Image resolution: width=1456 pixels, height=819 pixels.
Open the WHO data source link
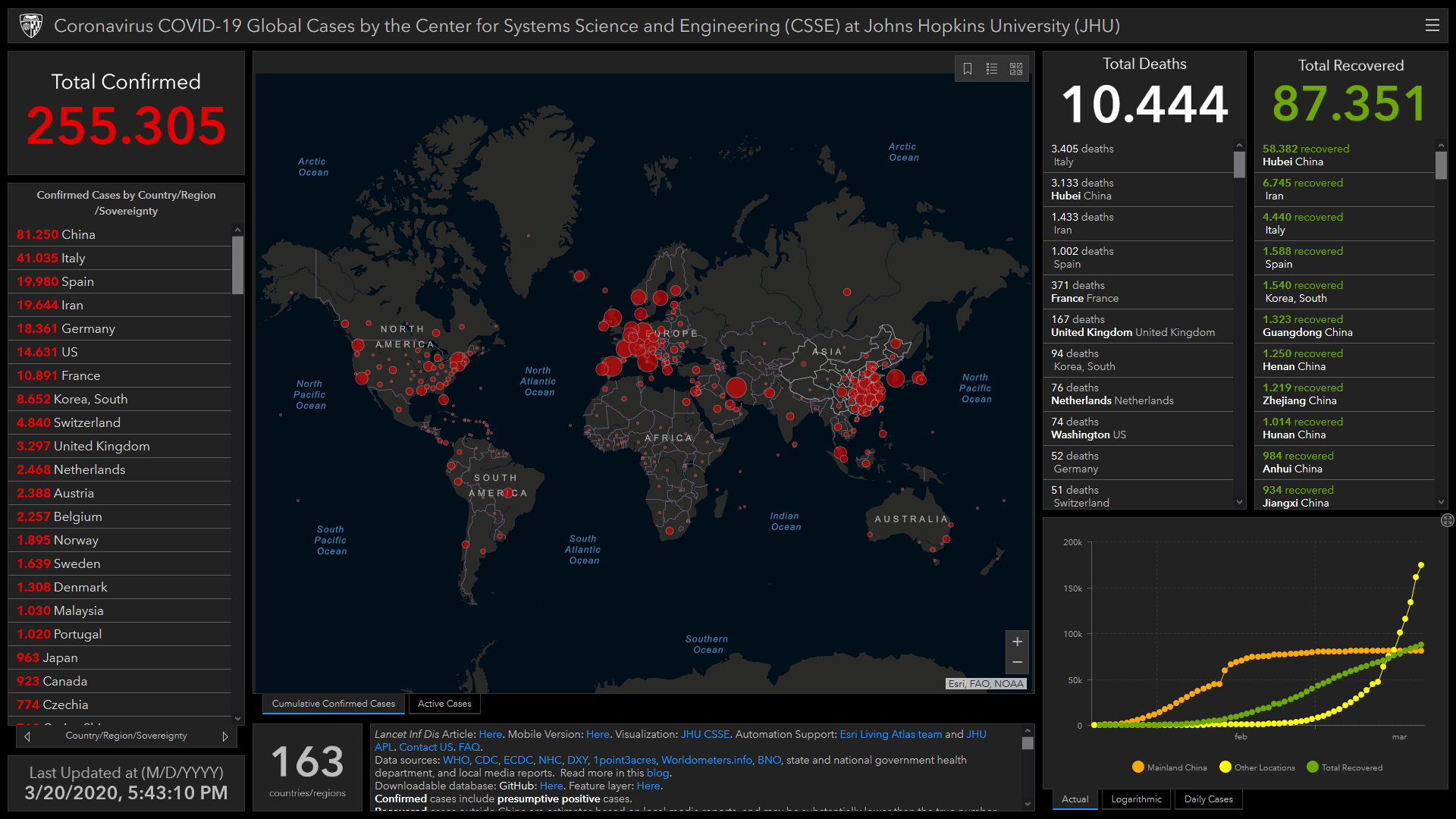point(456,760)
